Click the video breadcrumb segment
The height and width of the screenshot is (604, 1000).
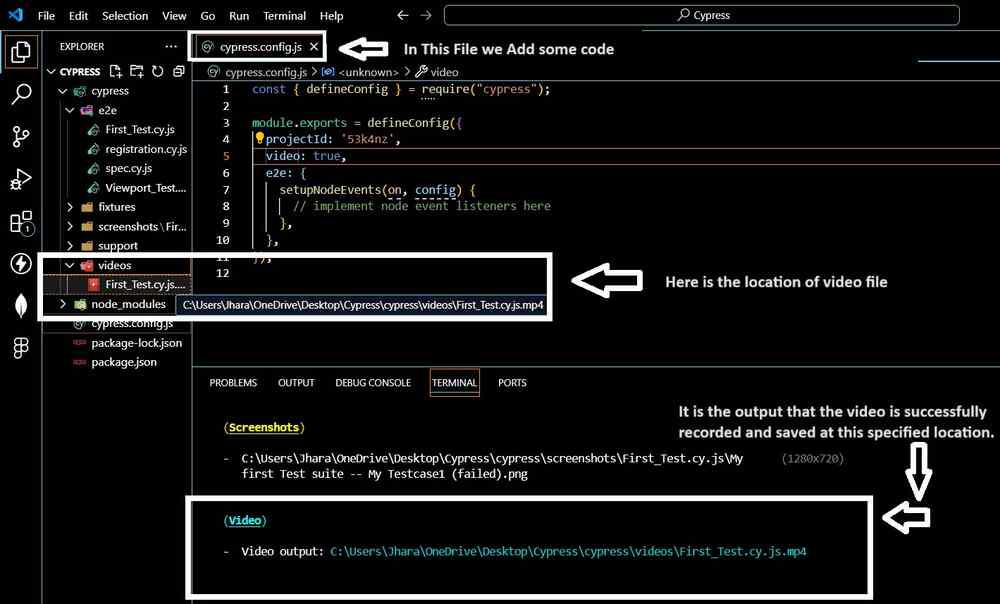[x=444, y=72]
